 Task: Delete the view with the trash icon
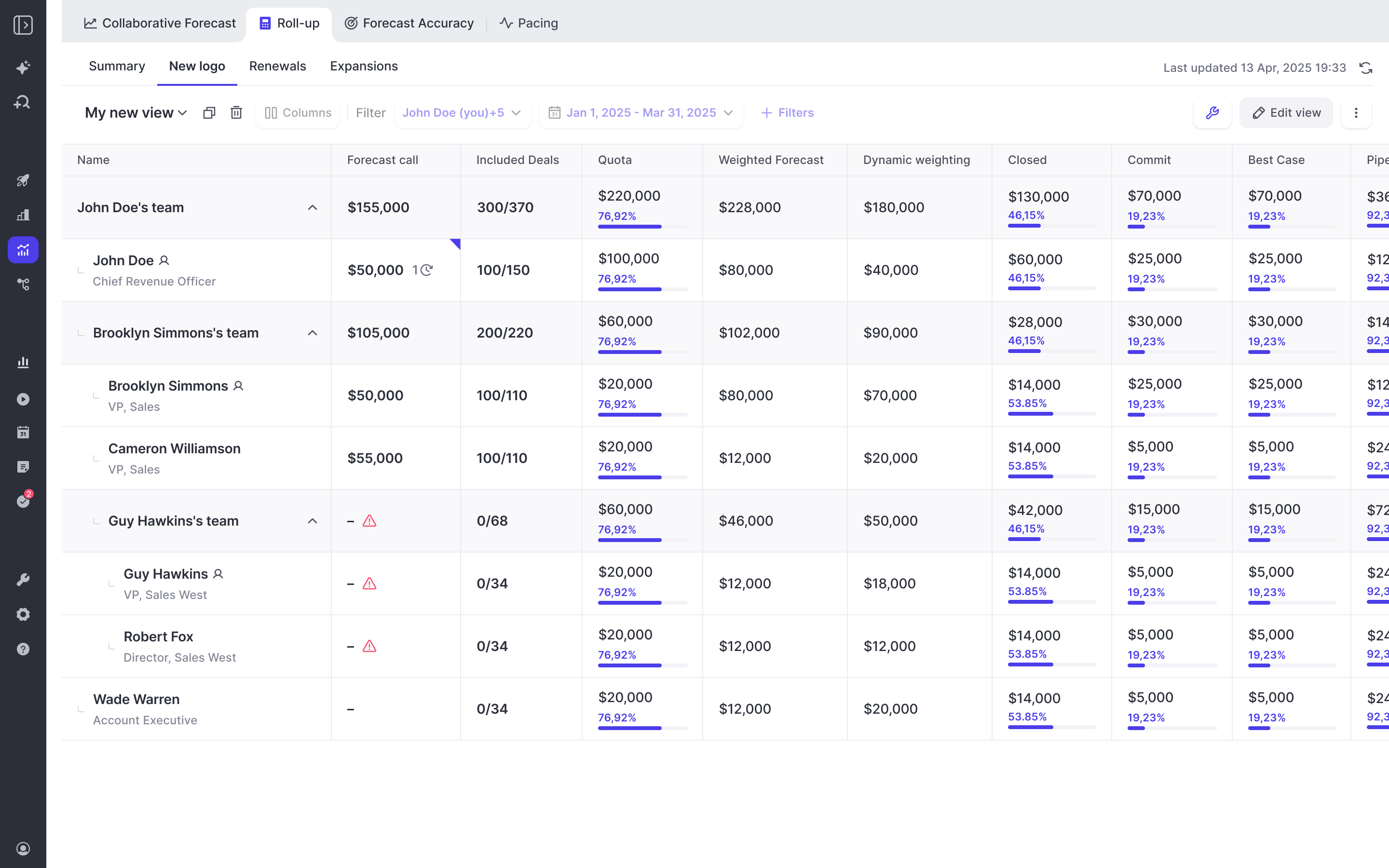click(x=236, y=112)
